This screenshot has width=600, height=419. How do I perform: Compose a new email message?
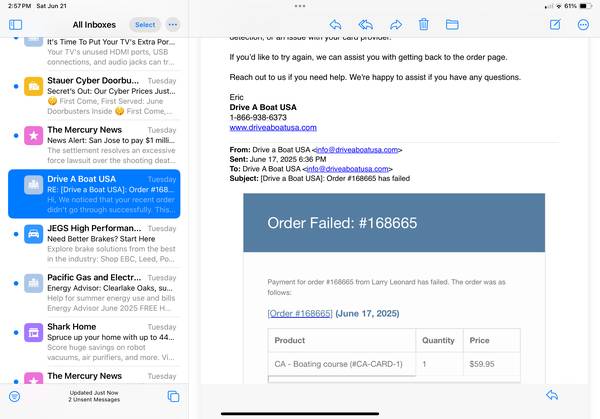pyautogui.click(x=555, y=24)
